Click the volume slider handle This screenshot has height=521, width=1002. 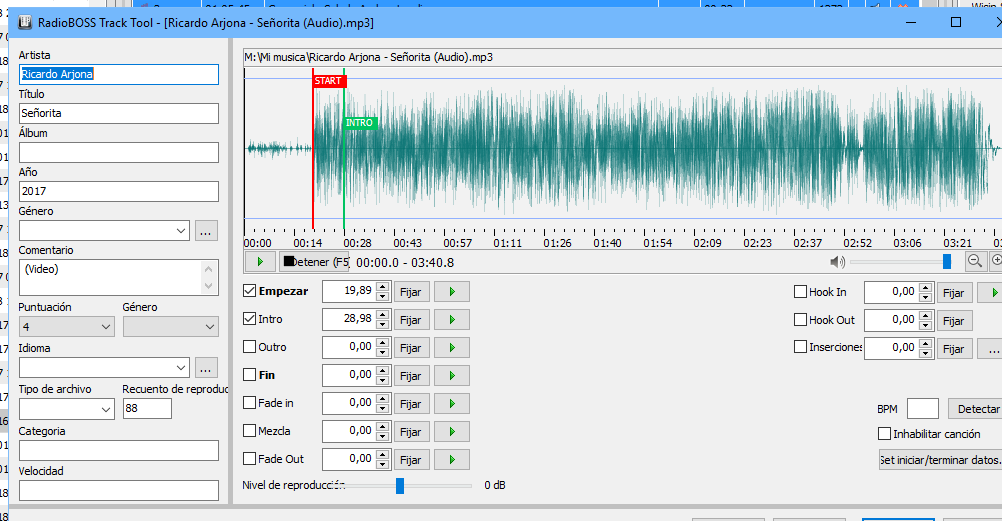pyautogui.click(x=947, y=261)
